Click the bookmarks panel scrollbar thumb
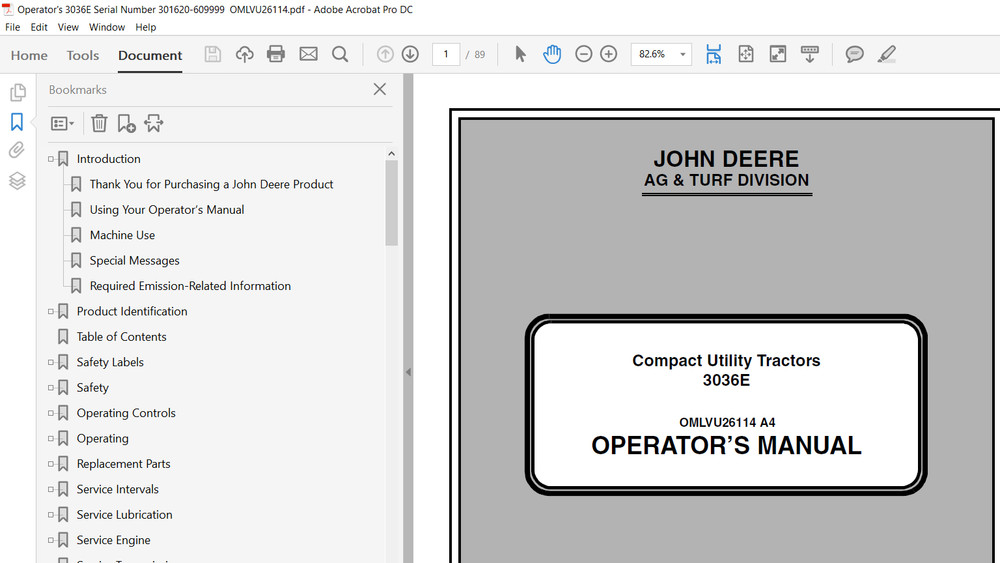1000x563 pixels. pos(392,203)
